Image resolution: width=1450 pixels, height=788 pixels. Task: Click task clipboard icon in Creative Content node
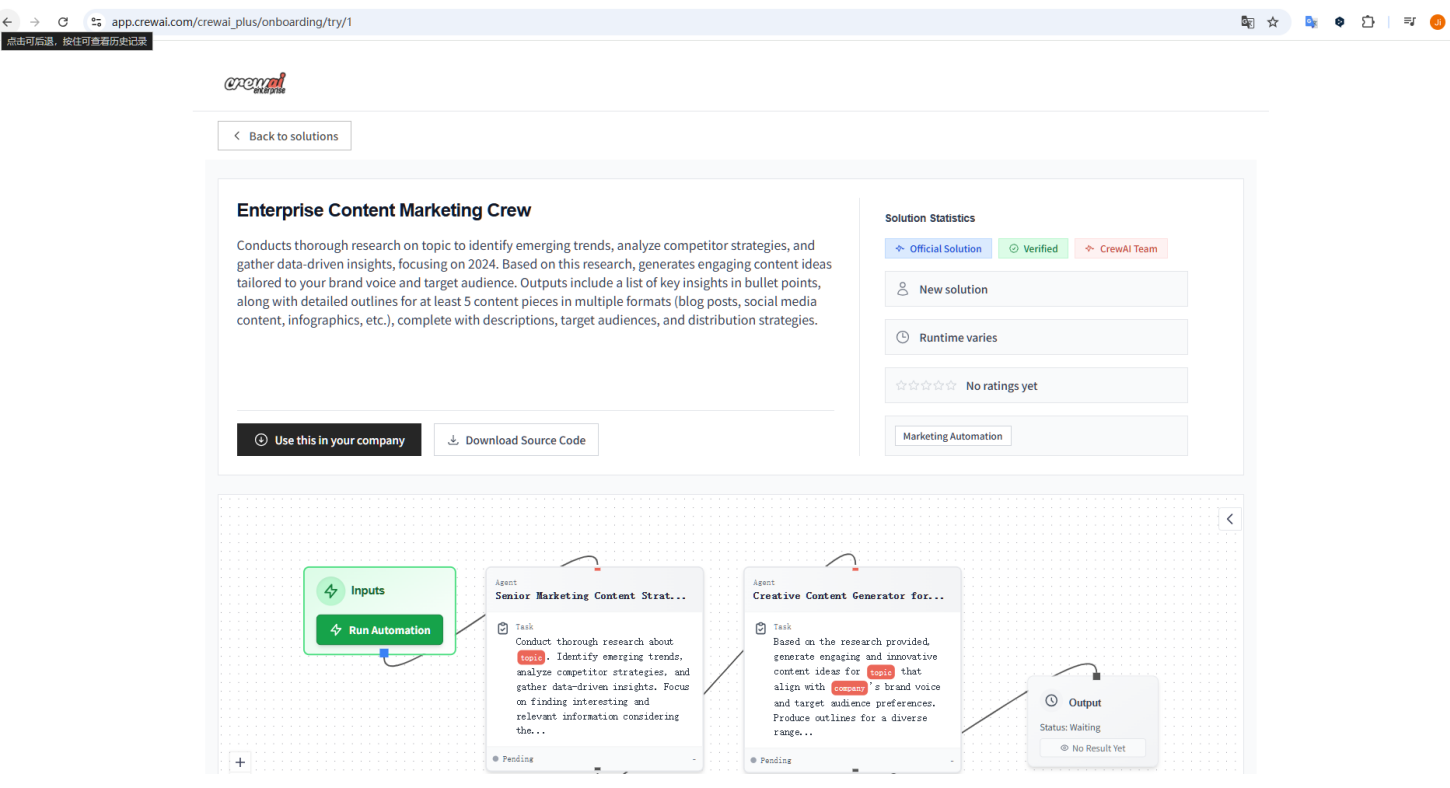click(x=761, y=629)
